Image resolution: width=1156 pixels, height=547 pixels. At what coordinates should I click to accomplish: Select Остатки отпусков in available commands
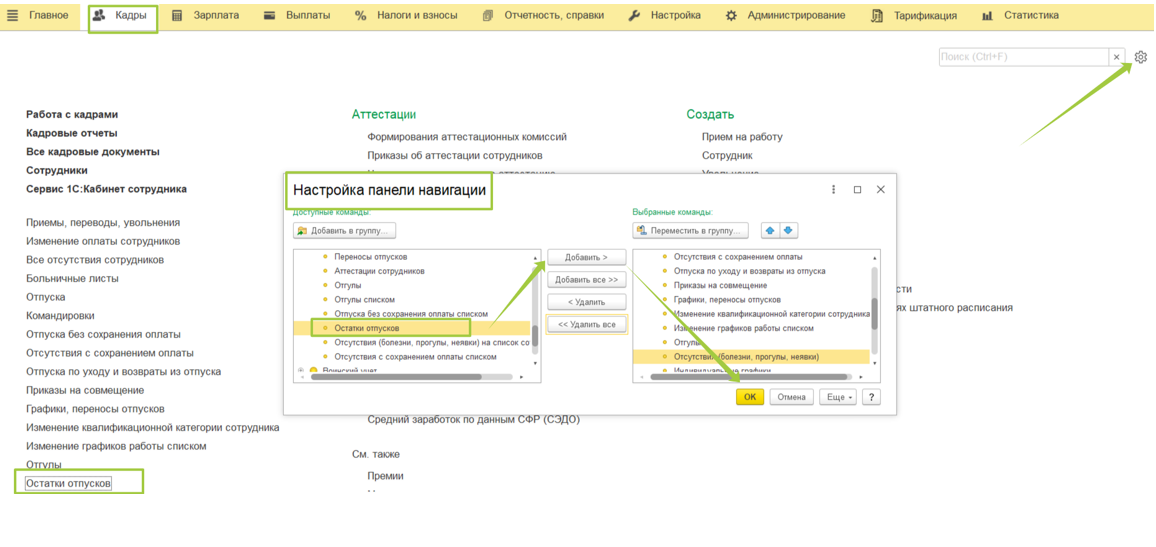[x=366, y=328]
